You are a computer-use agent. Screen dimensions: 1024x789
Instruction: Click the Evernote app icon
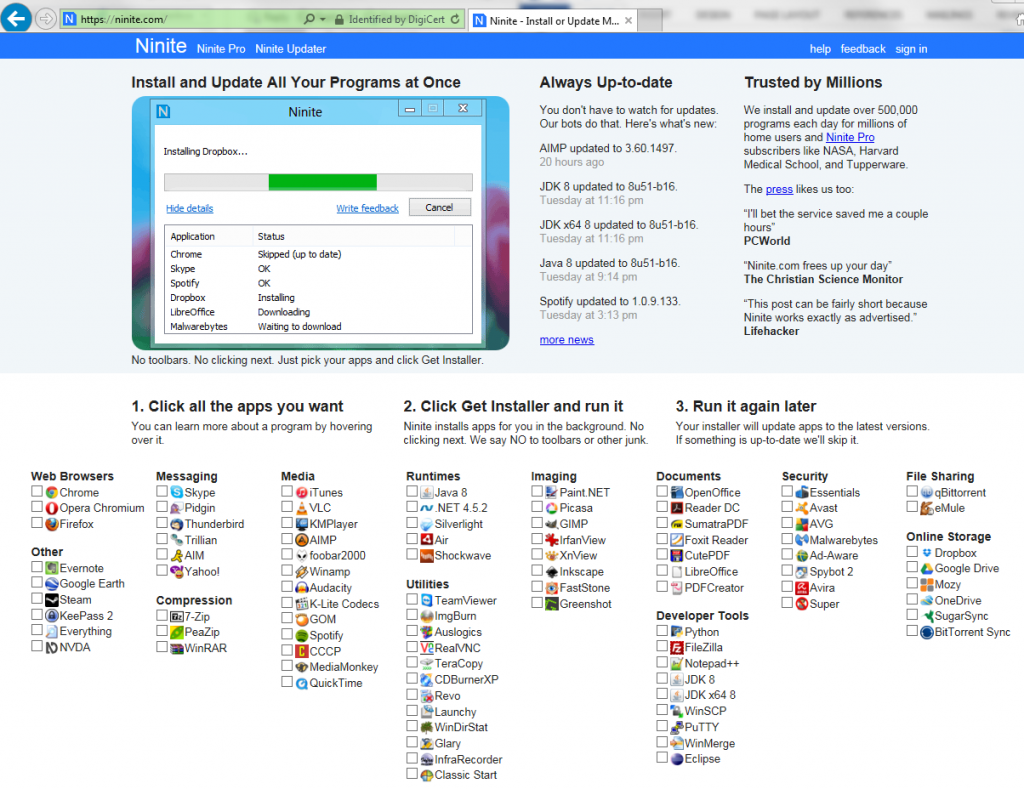pyautogui.click(x=52, y=568)
